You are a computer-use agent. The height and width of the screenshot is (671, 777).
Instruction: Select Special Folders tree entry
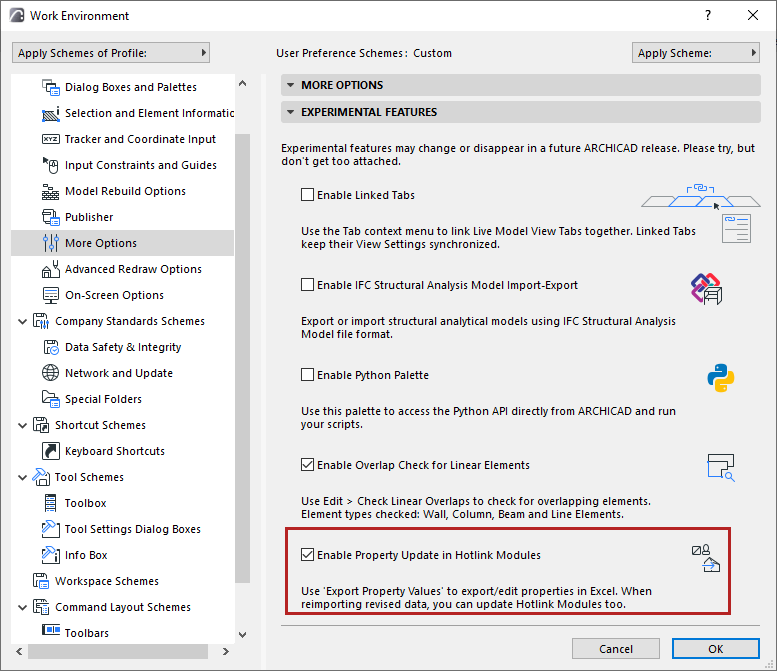click(122, 399)
